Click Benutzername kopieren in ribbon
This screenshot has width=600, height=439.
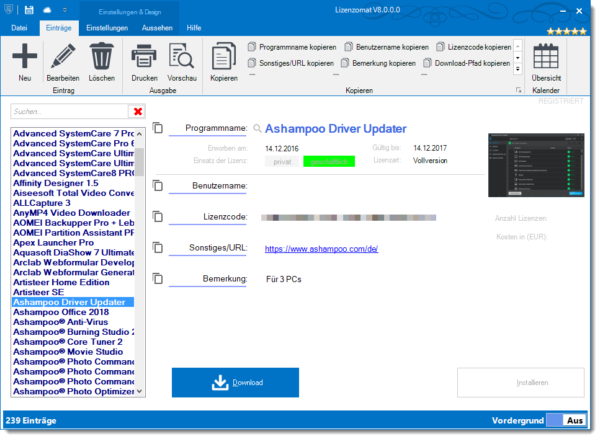[386, 47]
